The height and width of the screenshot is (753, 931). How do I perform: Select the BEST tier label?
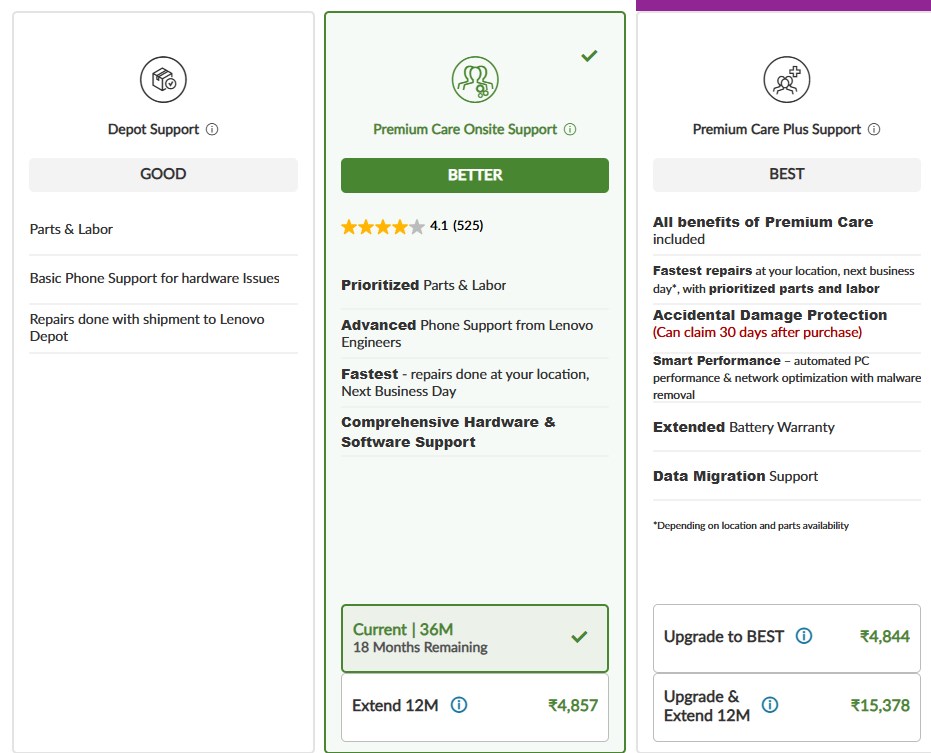[786, 174]
